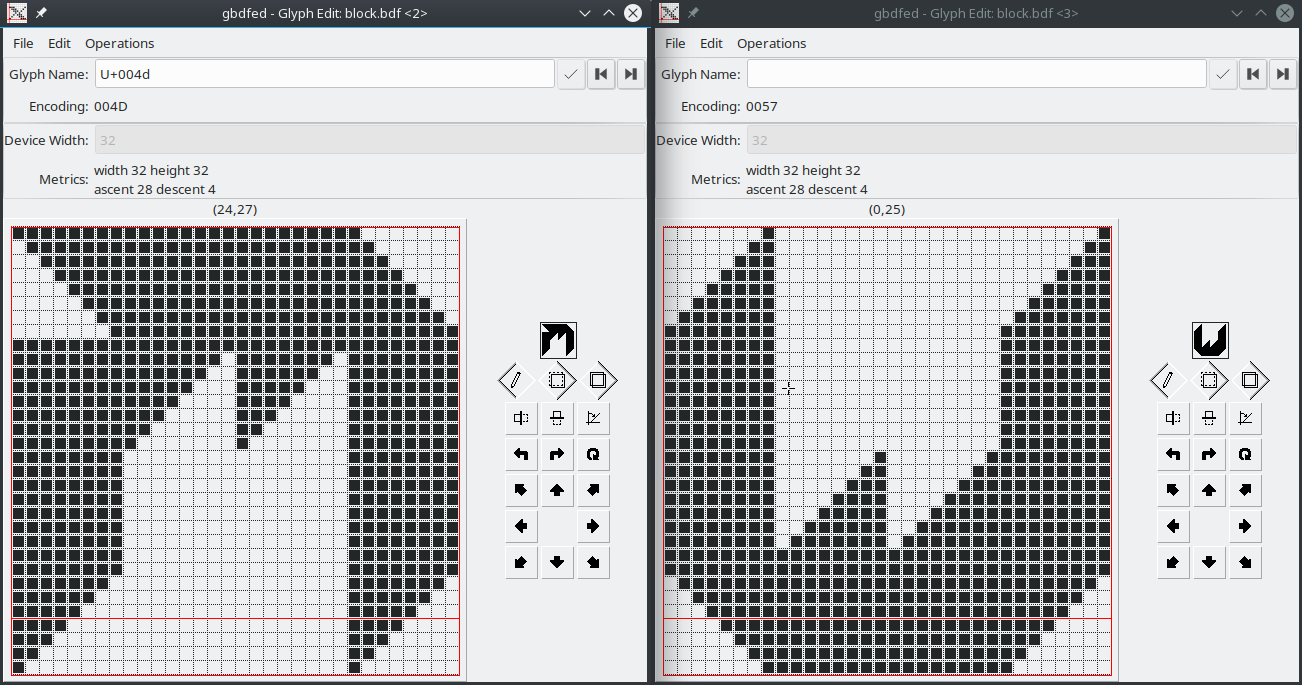1302x685 pixels.
Task: Rotate glyph right 90 degrees in right window
Action: pos(1209,454)
